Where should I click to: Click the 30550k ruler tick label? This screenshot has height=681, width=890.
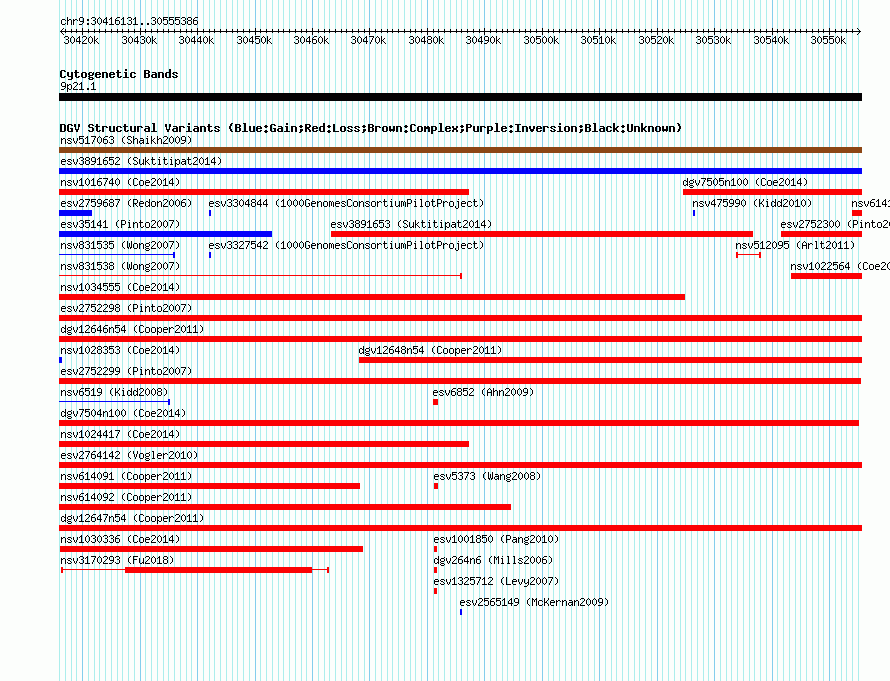(x=828, y=40)
